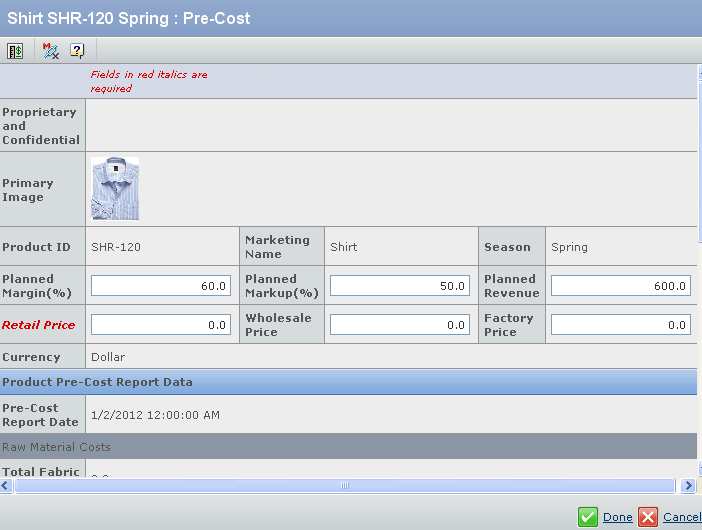The width and height of the screenshot is (702, 530).
Task: Click the Done link
Action: 617,517
